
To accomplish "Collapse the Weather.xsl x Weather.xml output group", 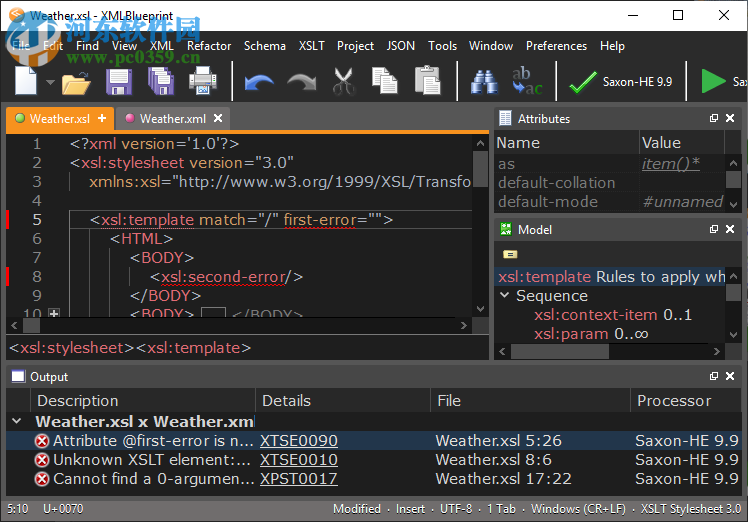I will click(x=18, y=422).
